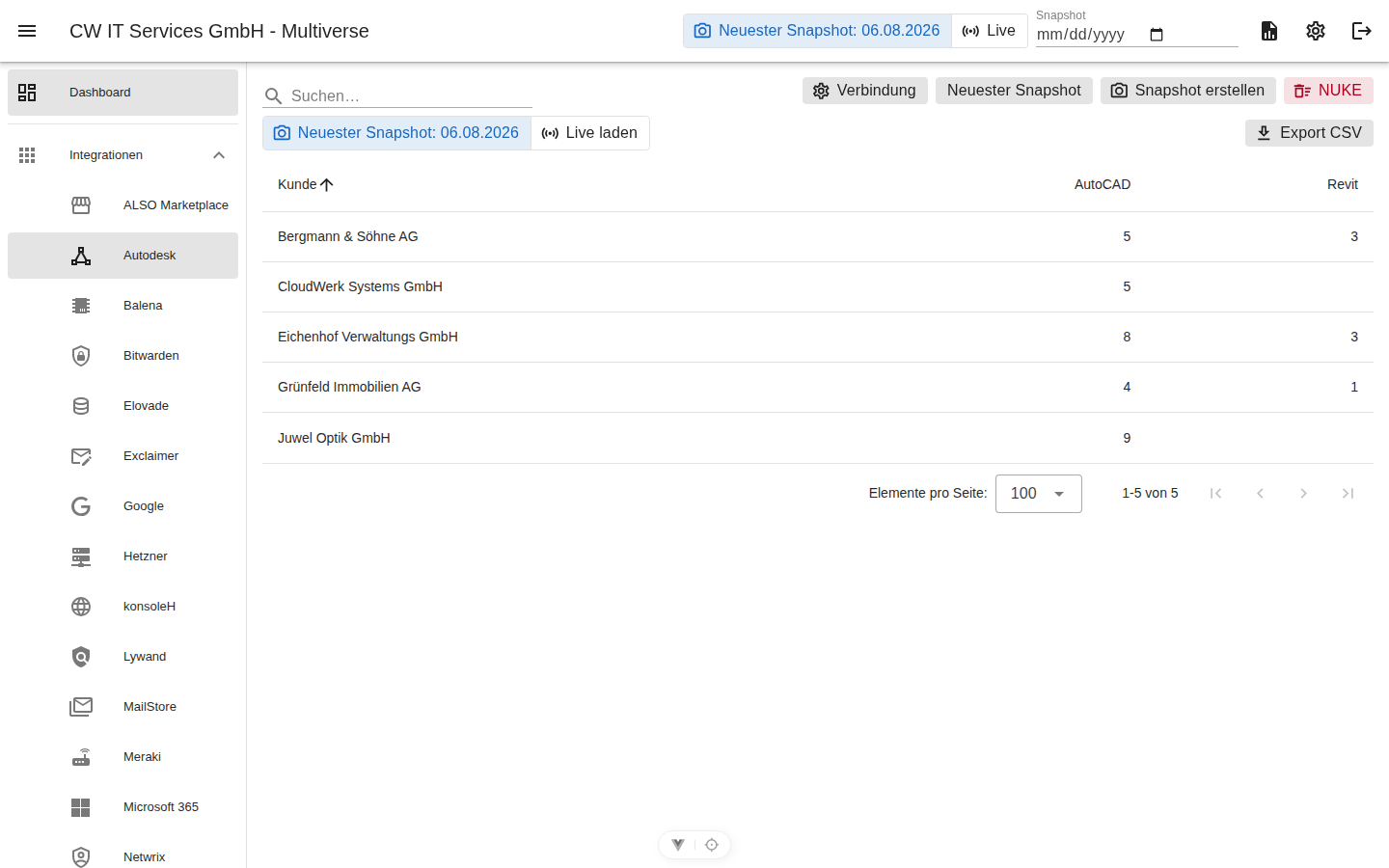The image size is (1389, 868).
Task: Click the component inspector target icon
Action: [x=712, y=845]
